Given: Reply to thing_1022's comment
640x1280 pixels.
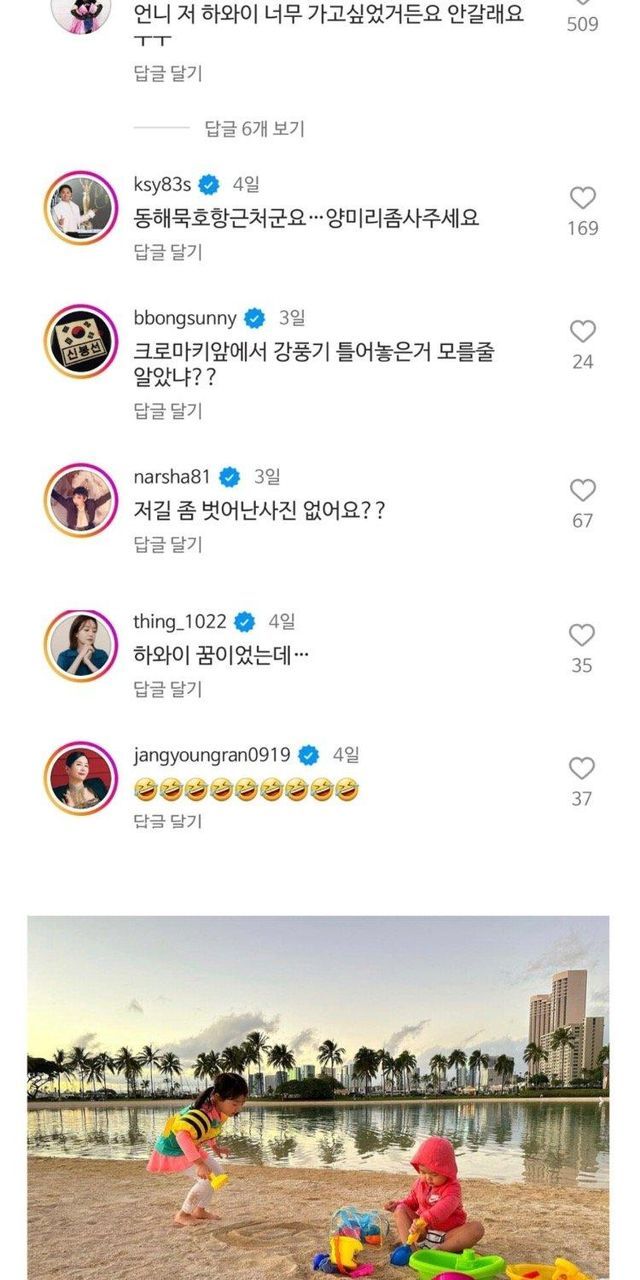Looking at the screenshot, I should [168, 689].
